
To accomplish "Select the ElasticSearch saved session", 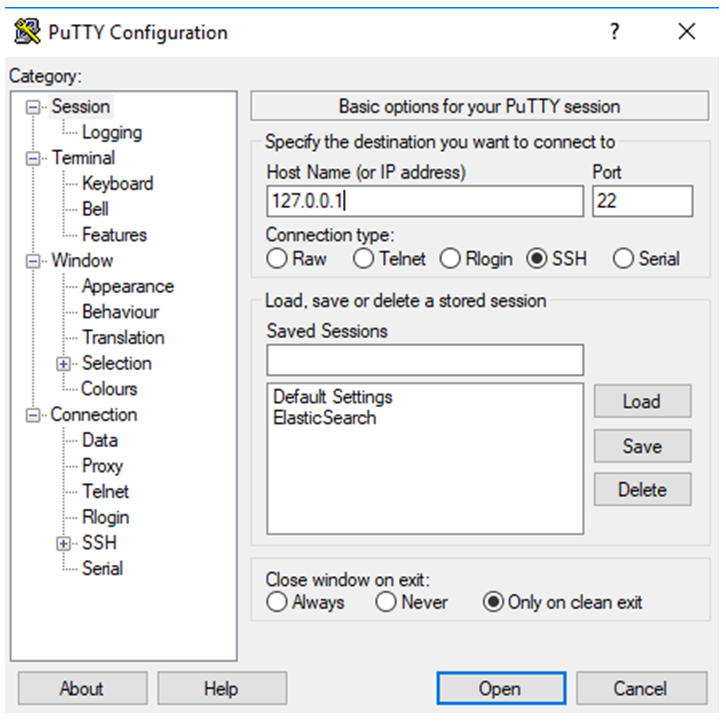I will (x=325, y=418).
